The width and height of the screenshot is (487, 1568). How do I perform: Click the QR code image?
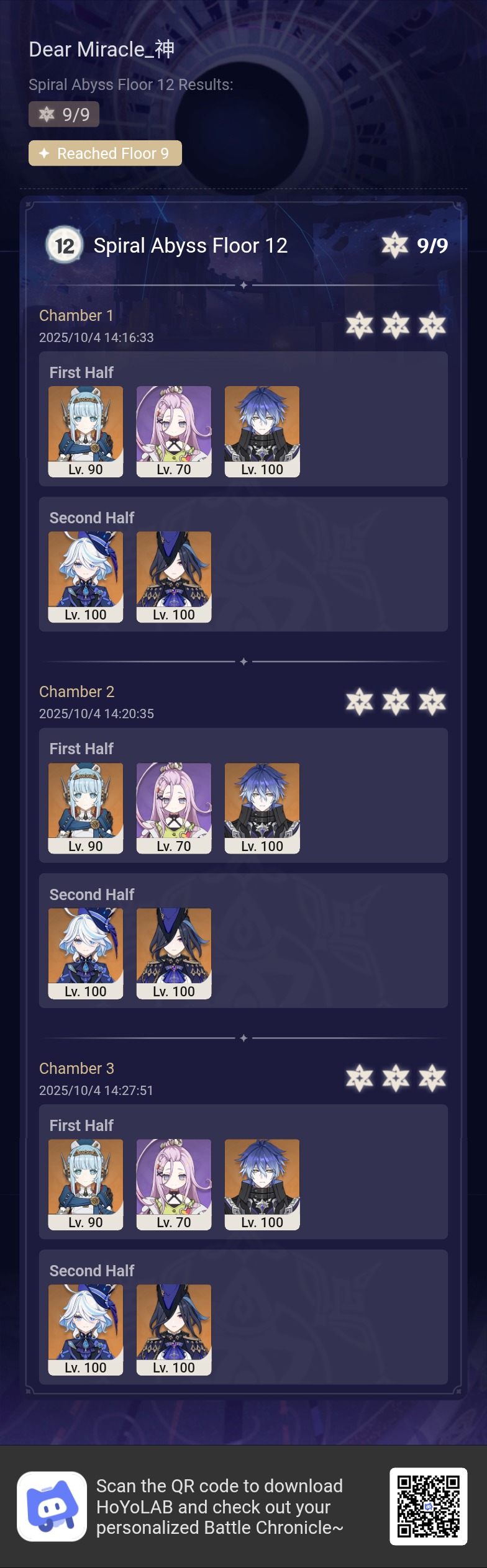point(428,1506)
